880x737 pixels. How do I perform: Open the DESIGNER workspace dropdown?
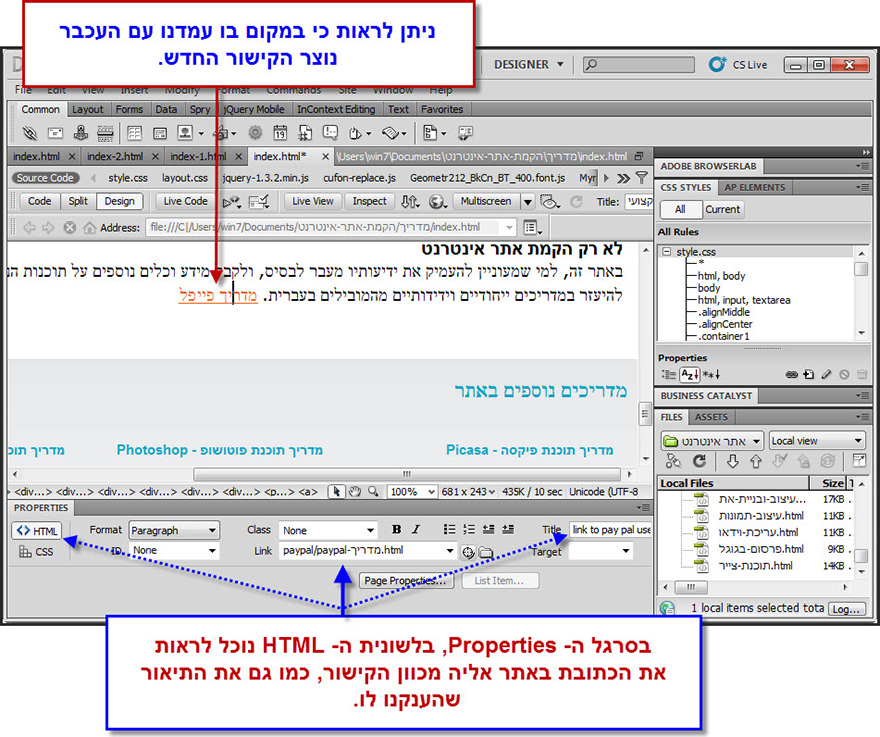coord(528,65)
